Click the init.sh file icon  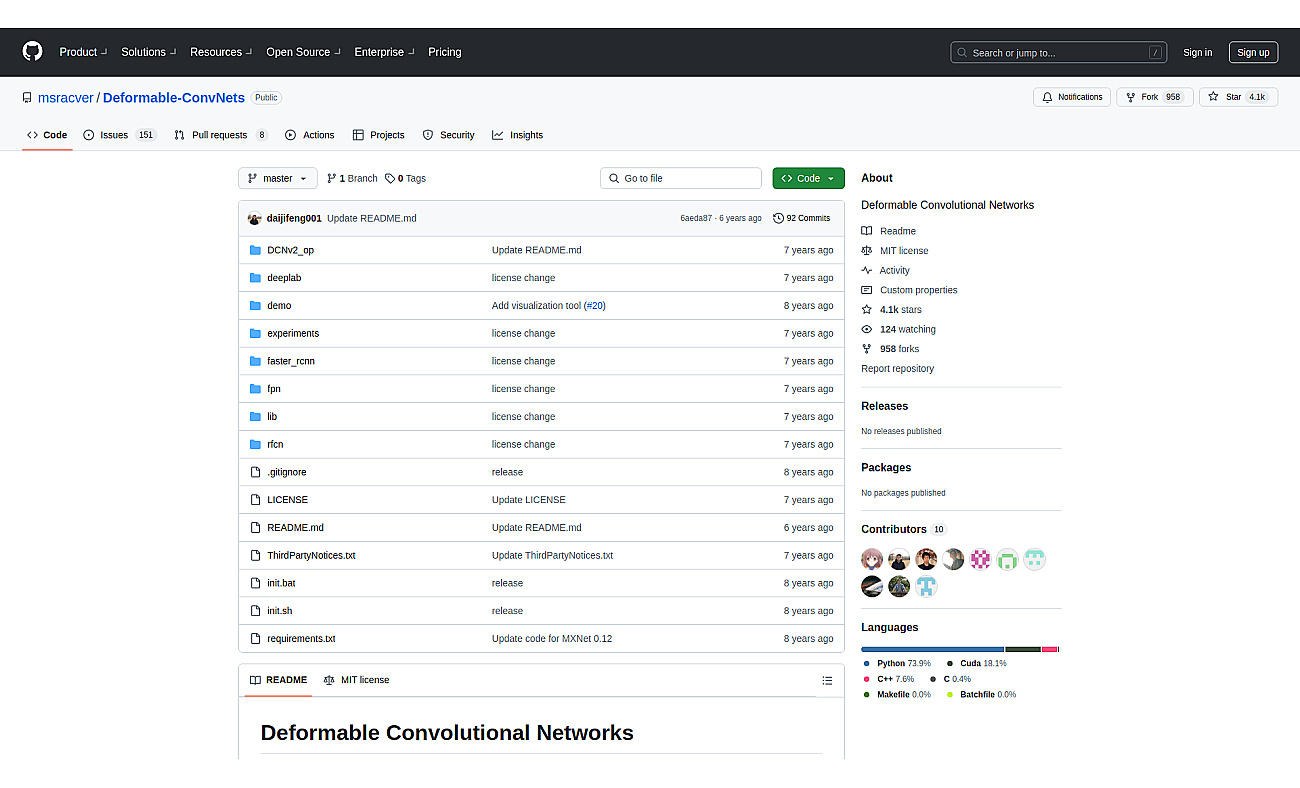coord(255,611)
